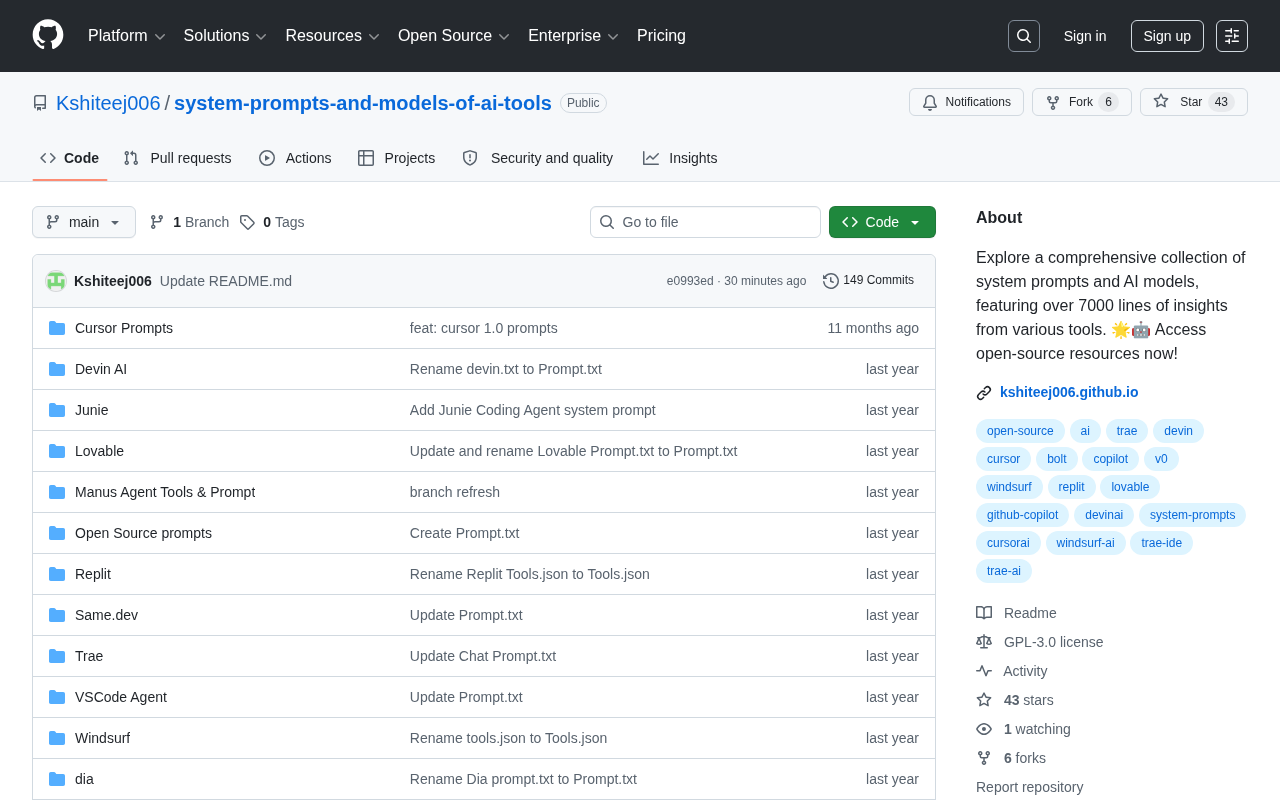Viewport: 1280px width, 800px height.
Task: Expand the Resources dropdown menu
Action: click(333, 36)
